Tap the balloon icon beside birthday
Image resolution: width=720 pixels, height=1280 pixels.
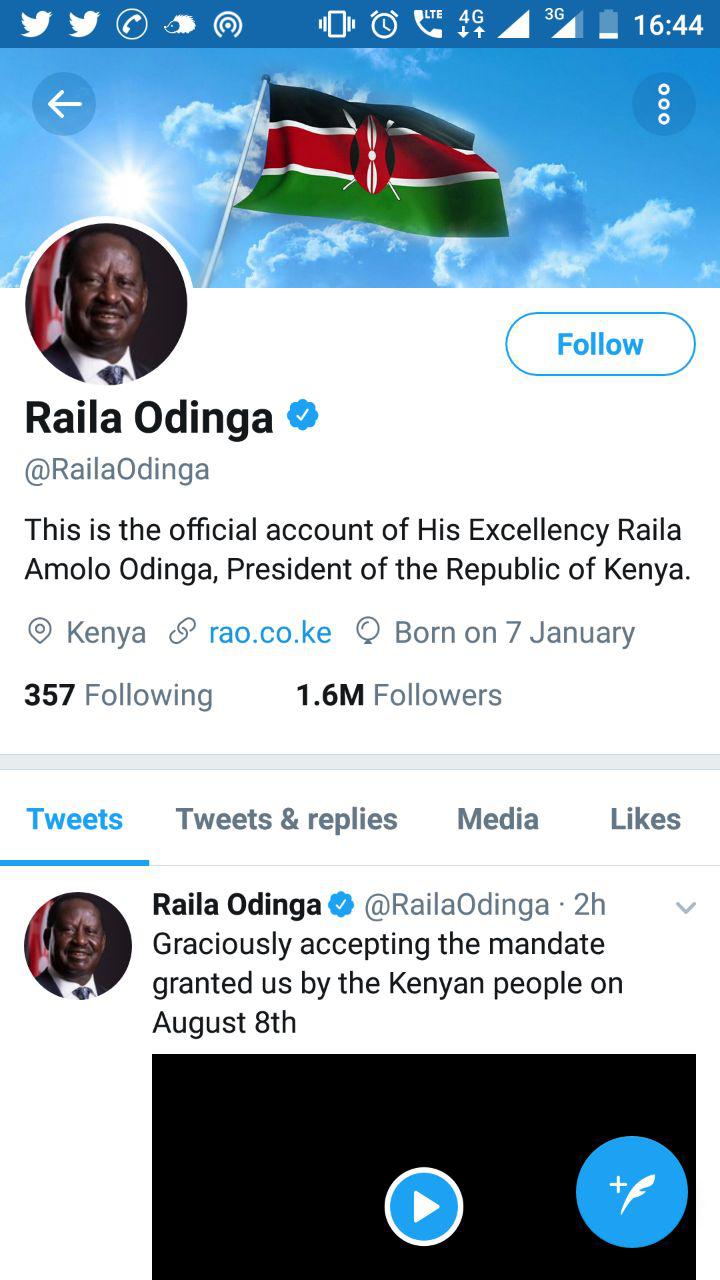tap(369, 632)
